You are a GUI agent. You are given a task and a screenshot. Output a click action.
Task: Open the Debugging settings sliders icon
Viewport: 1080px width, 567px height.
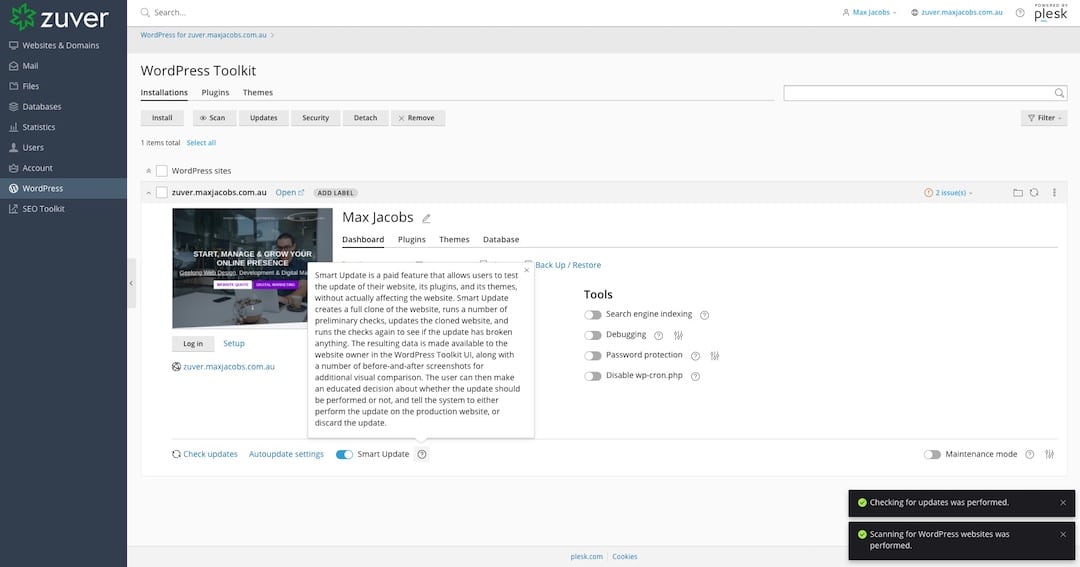tap(678, 336)
